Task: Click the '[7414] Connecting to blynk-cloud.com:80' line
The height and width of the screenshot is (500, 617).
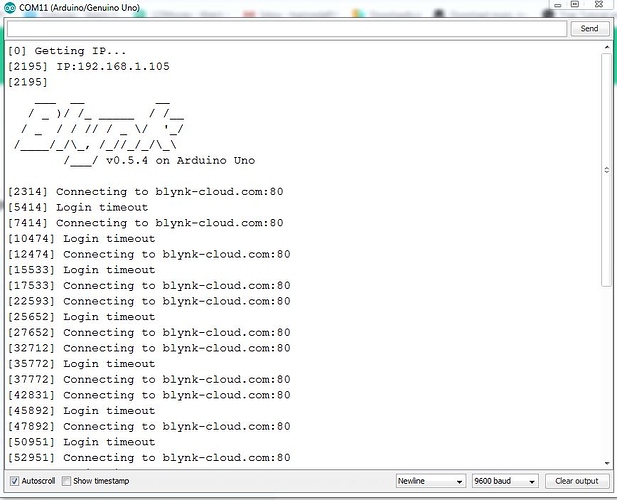Action: click(x=146, y=223)
